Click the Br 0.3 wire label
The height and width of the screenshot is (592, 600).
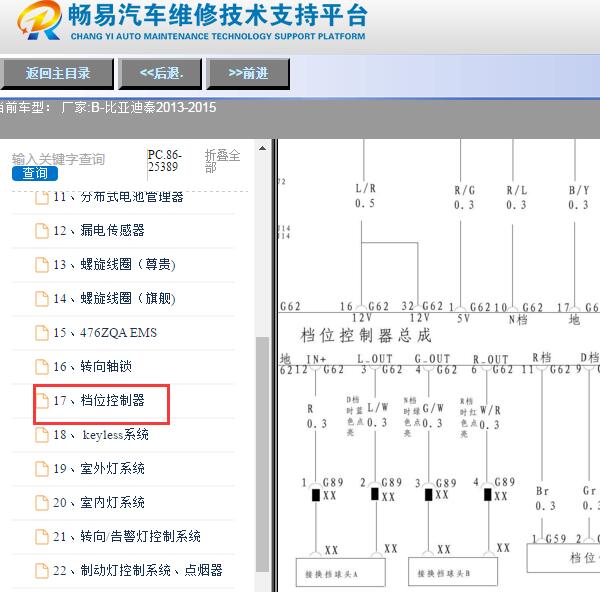click(545, 498)
